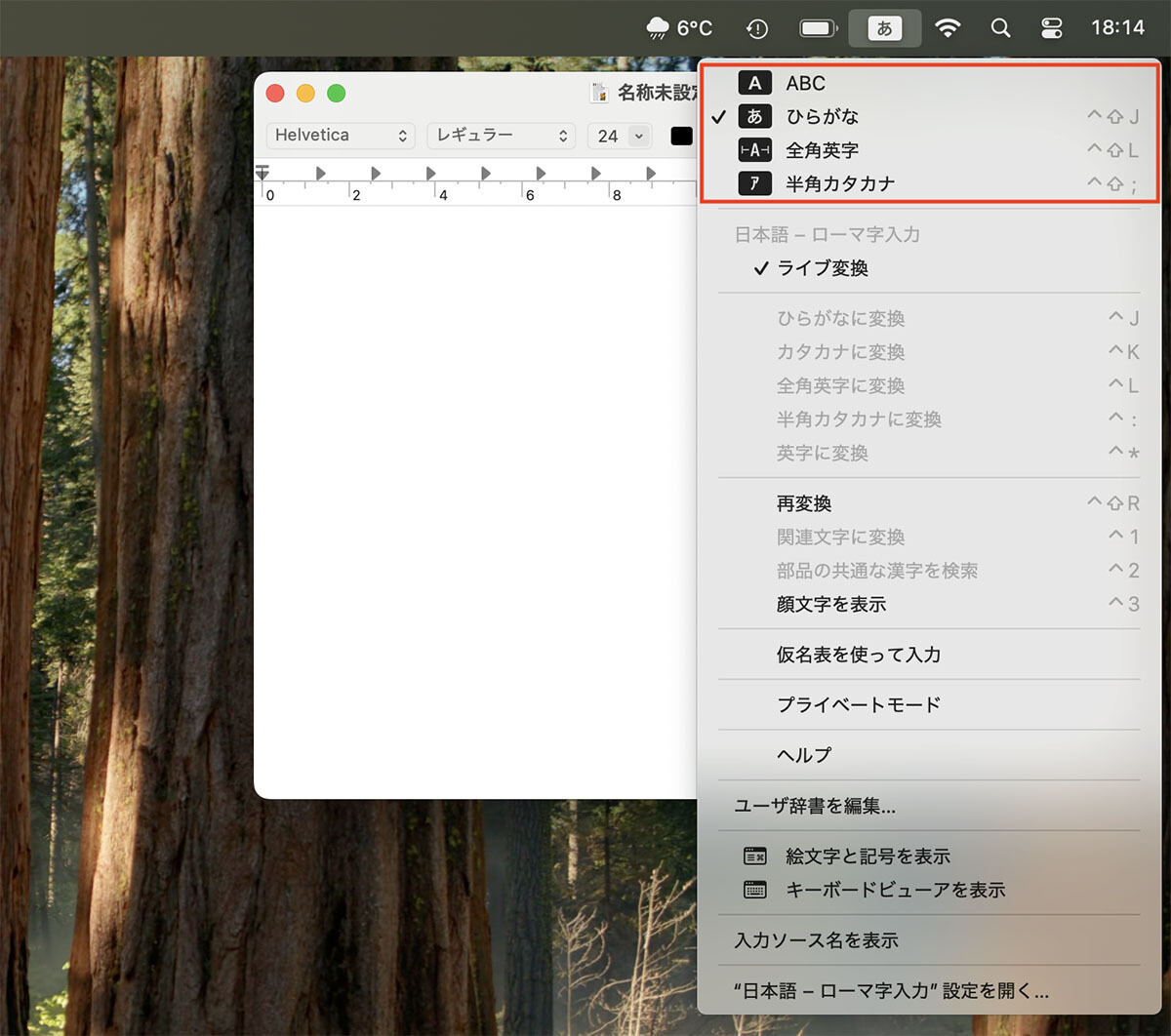The image size is (1171, 1036).
Task: Open the font size 24 dropdown
Action: coord(619,136)
